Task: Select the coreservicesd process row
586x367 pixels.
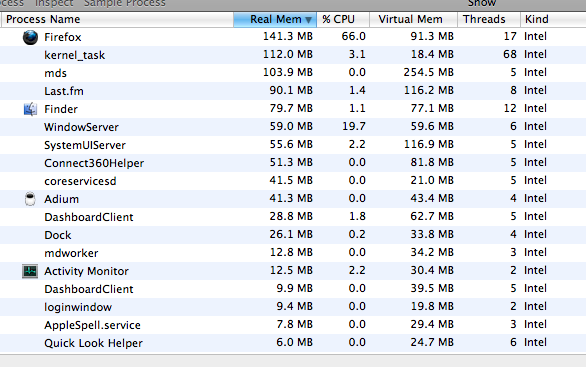Action: pos(293,181)
